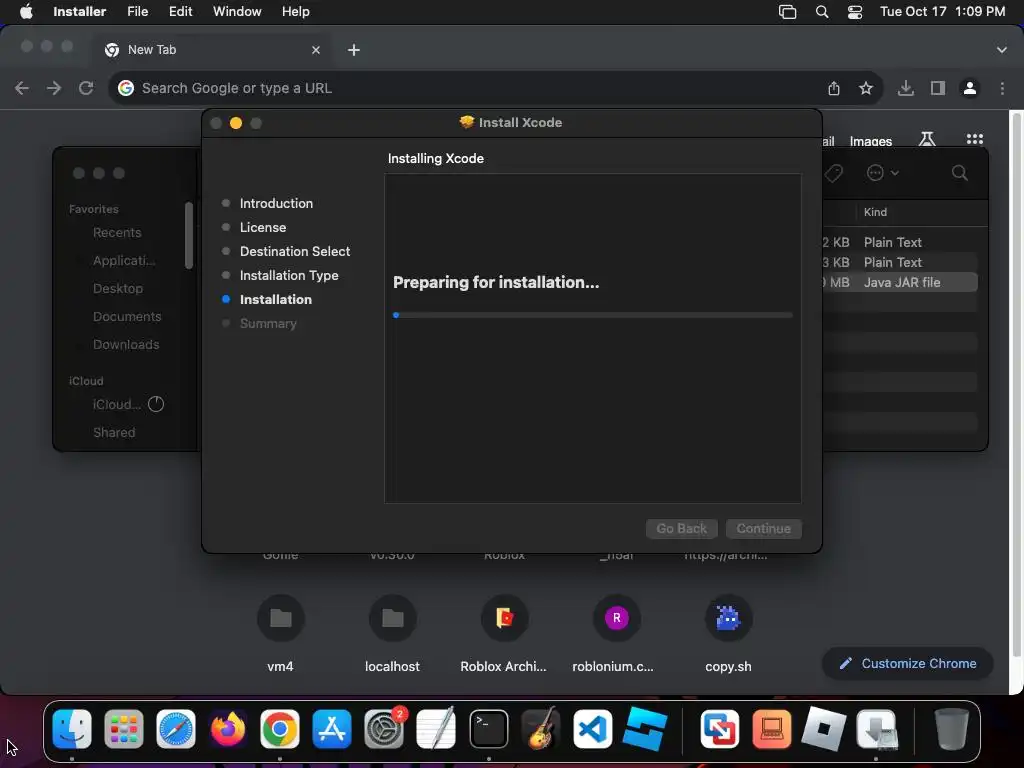The width and height of the screenshot is (1024, 768).
Task: Open the Installer menu
Action: coord(80,12)
